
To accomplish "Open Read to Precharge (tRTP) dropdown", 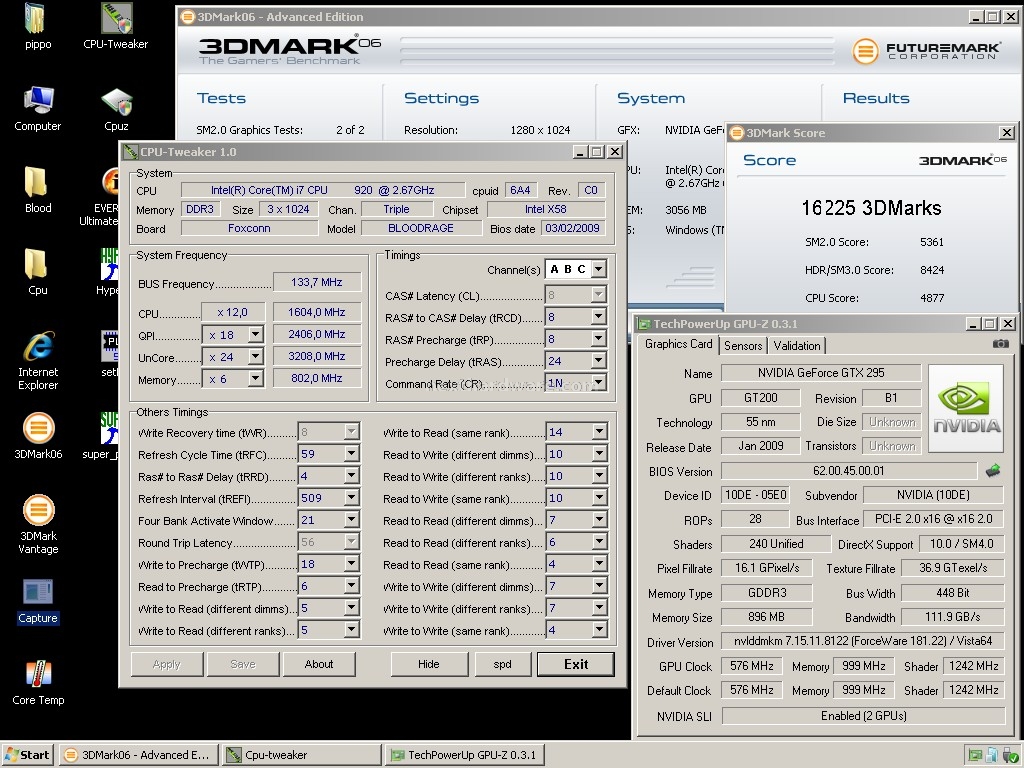I will click(351, 586).
